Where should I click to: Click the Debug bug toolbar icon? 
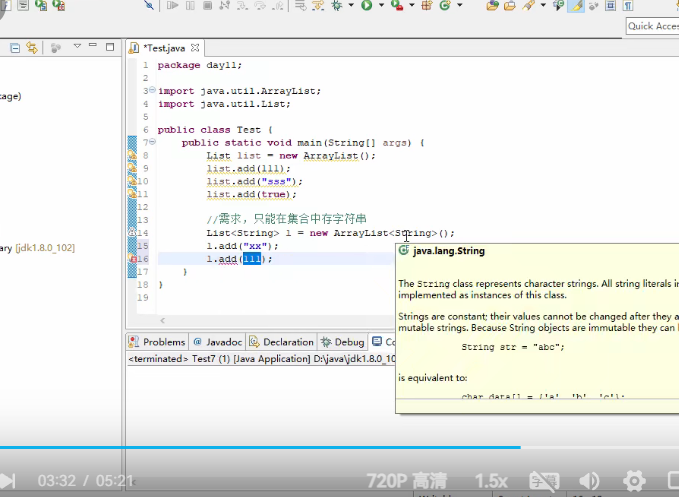coord(337,6)
